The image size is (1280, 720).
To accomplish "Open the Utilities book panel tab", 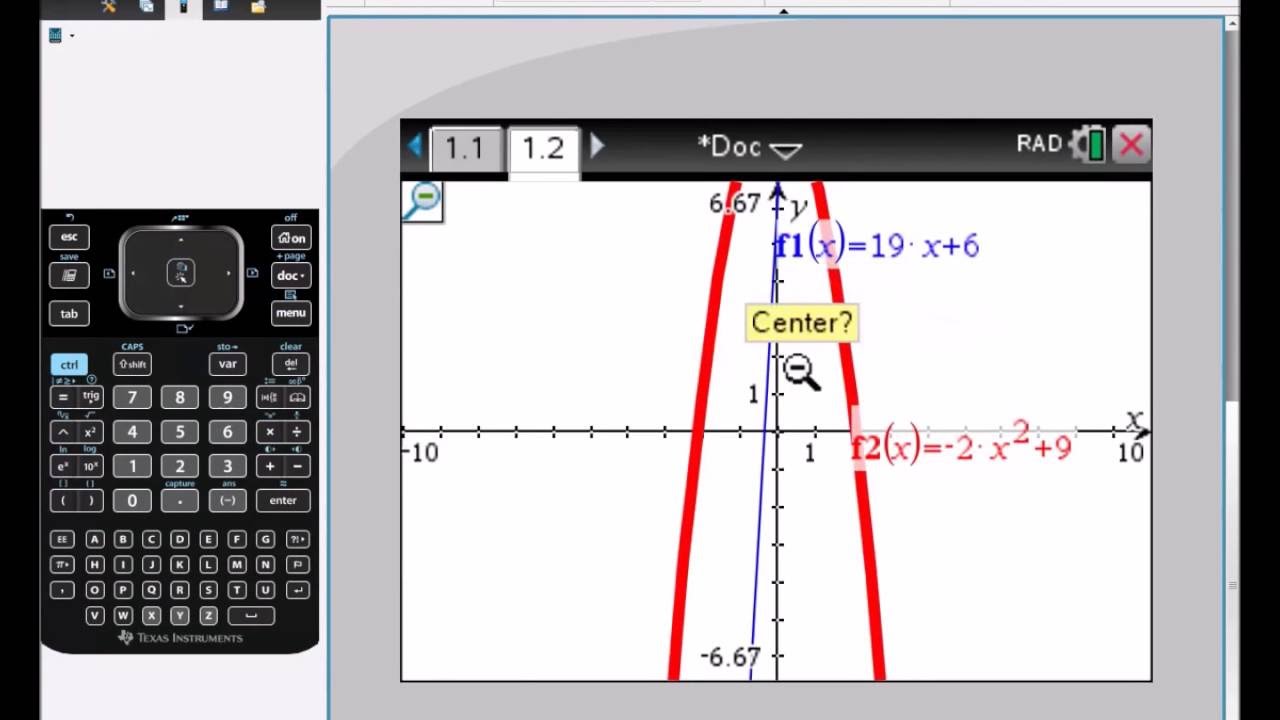I will click(x=220, y=7).
